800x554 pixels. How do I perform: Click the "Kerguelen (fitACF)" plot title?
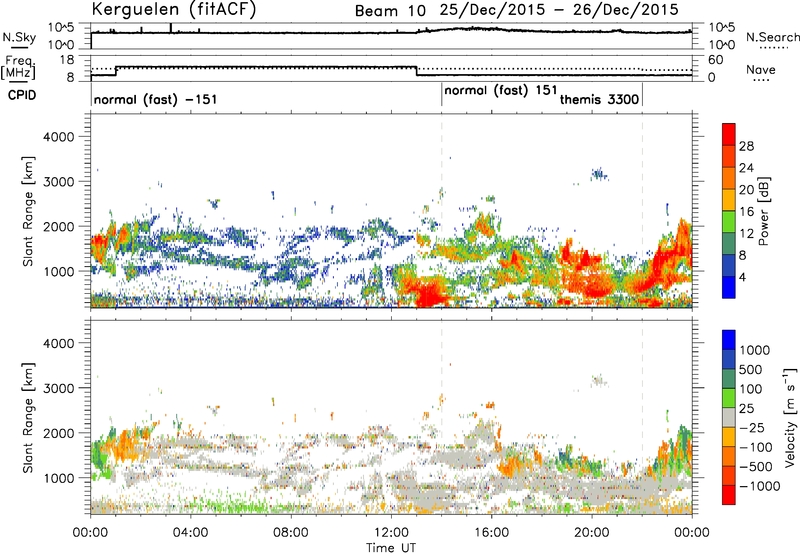click(173, 9)
